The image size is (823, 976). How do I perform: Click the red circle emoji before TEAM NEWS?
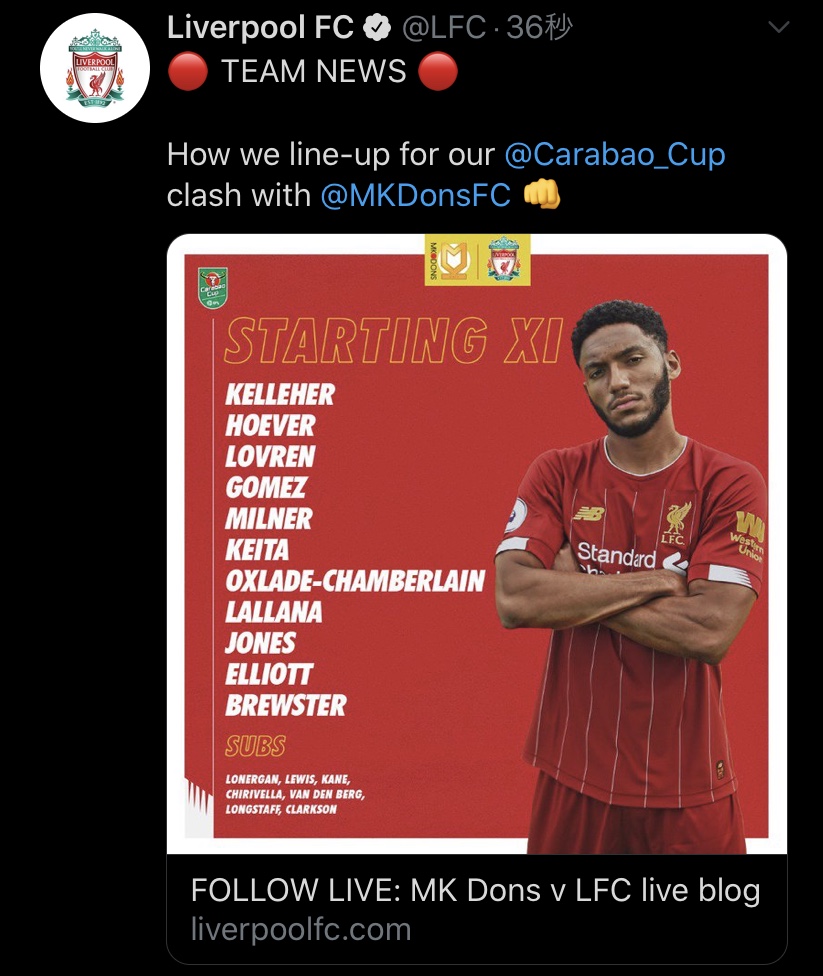coord(187,72)
